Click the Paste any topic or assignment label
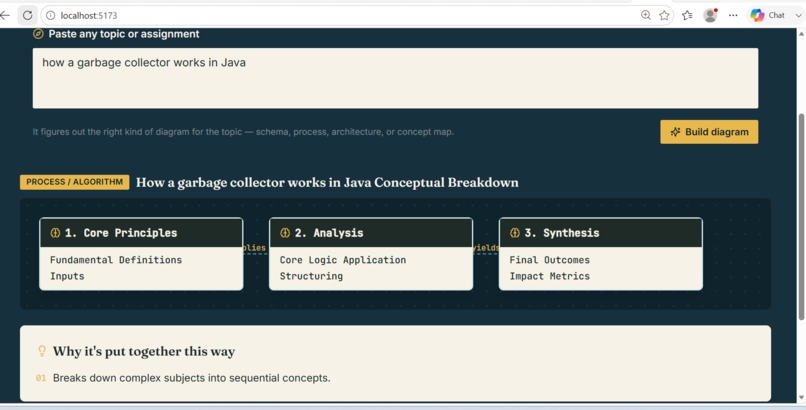This screenshot has height=410, width=806. click(x=124, y=34)
